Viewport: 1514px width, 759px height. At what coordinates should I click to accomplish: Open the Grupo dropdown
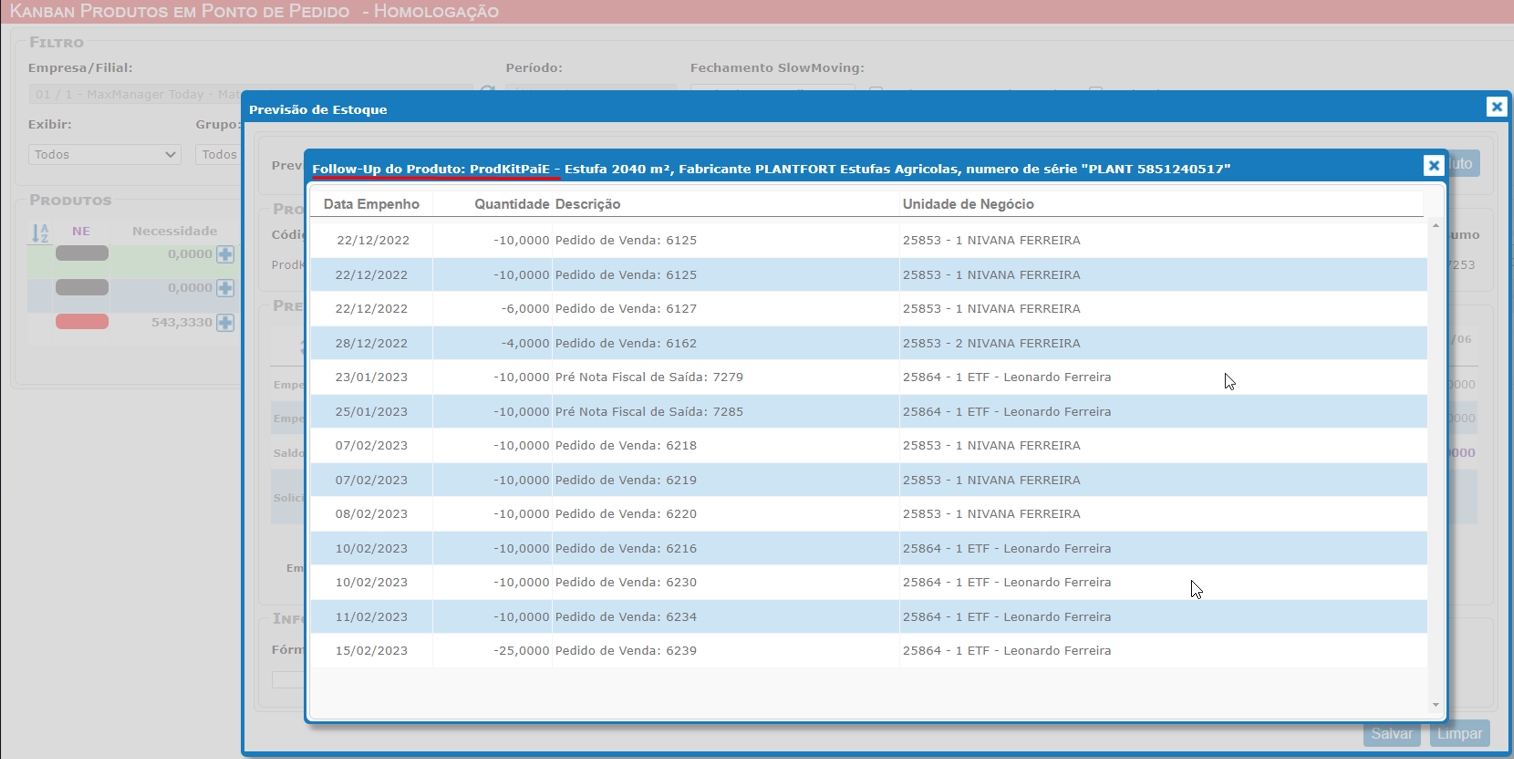click(219, 155)
